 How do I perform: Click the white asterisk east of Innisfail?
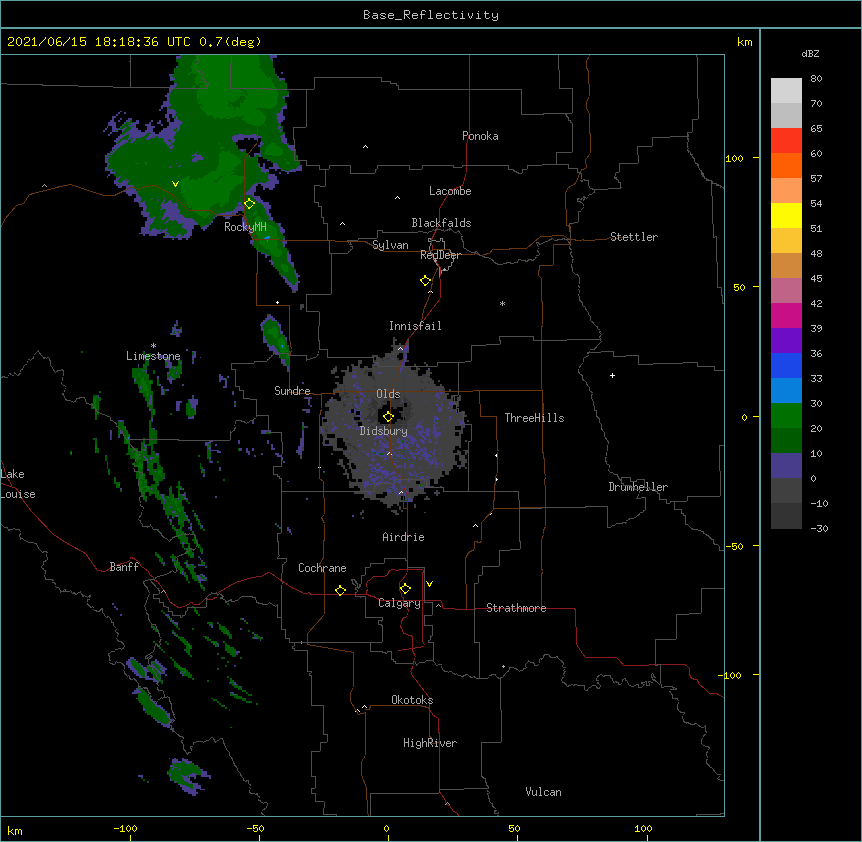(502, 303)
